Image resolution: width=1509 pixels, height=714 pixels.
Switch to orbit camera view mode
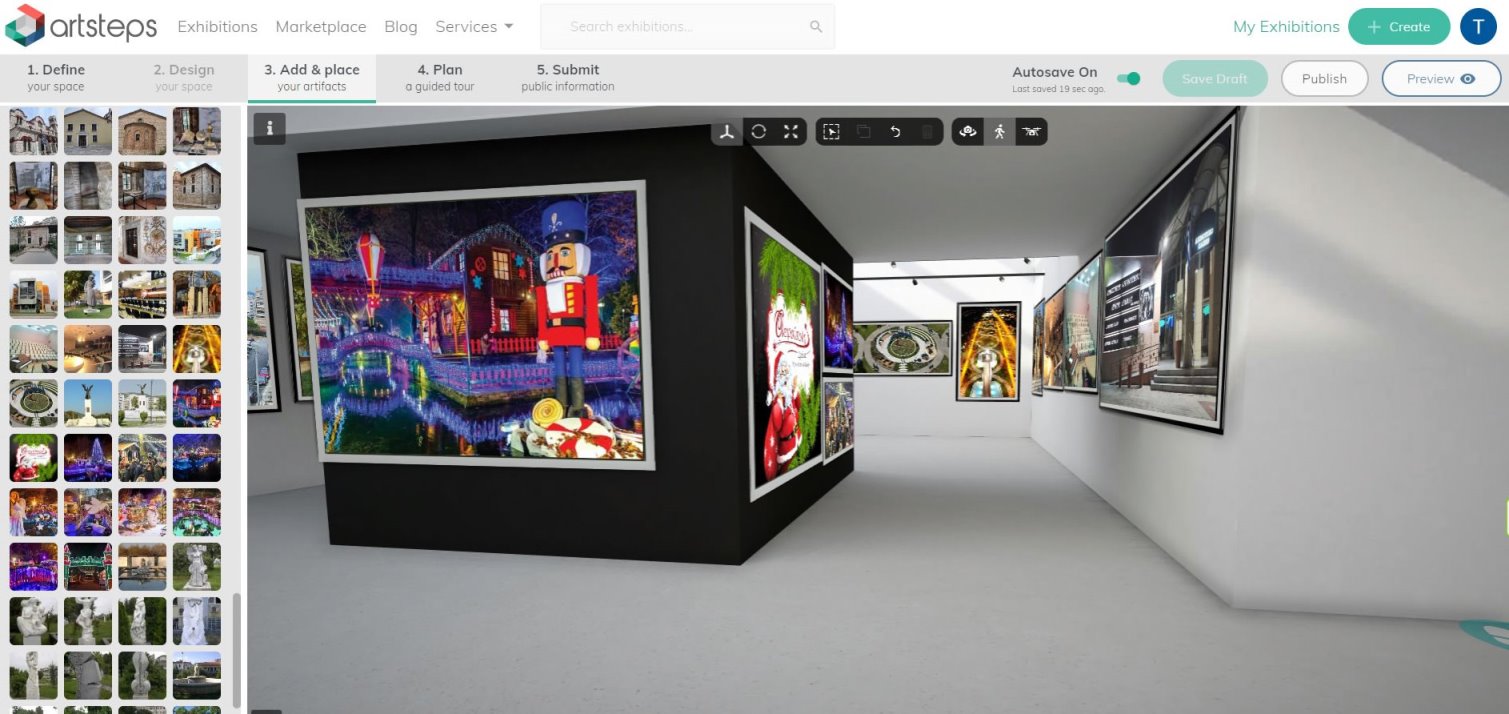click(967, 132)
